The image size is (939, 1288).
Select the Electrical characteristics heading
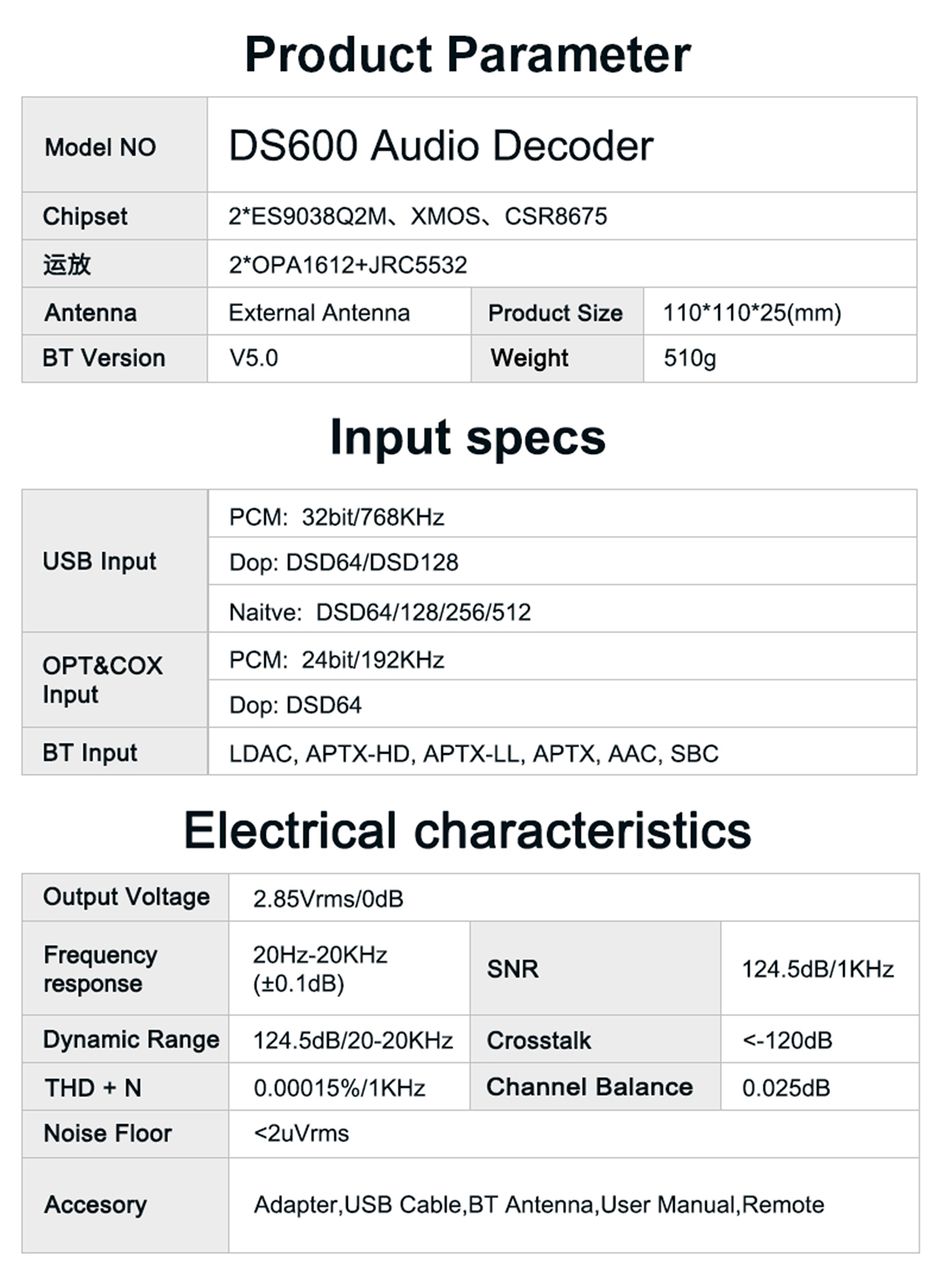pyautogui.click(x=467, y=830)
